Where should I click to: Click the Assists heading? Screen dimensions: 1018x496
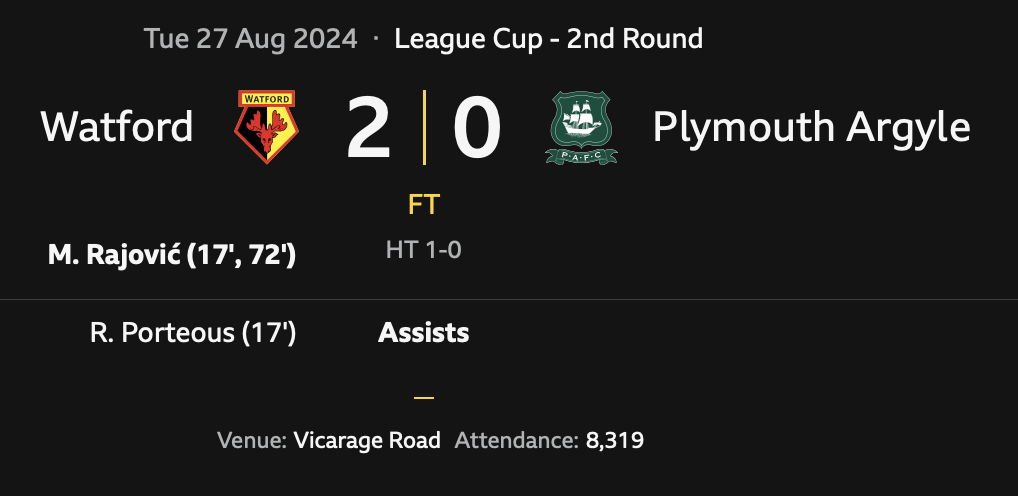[424, 333]
